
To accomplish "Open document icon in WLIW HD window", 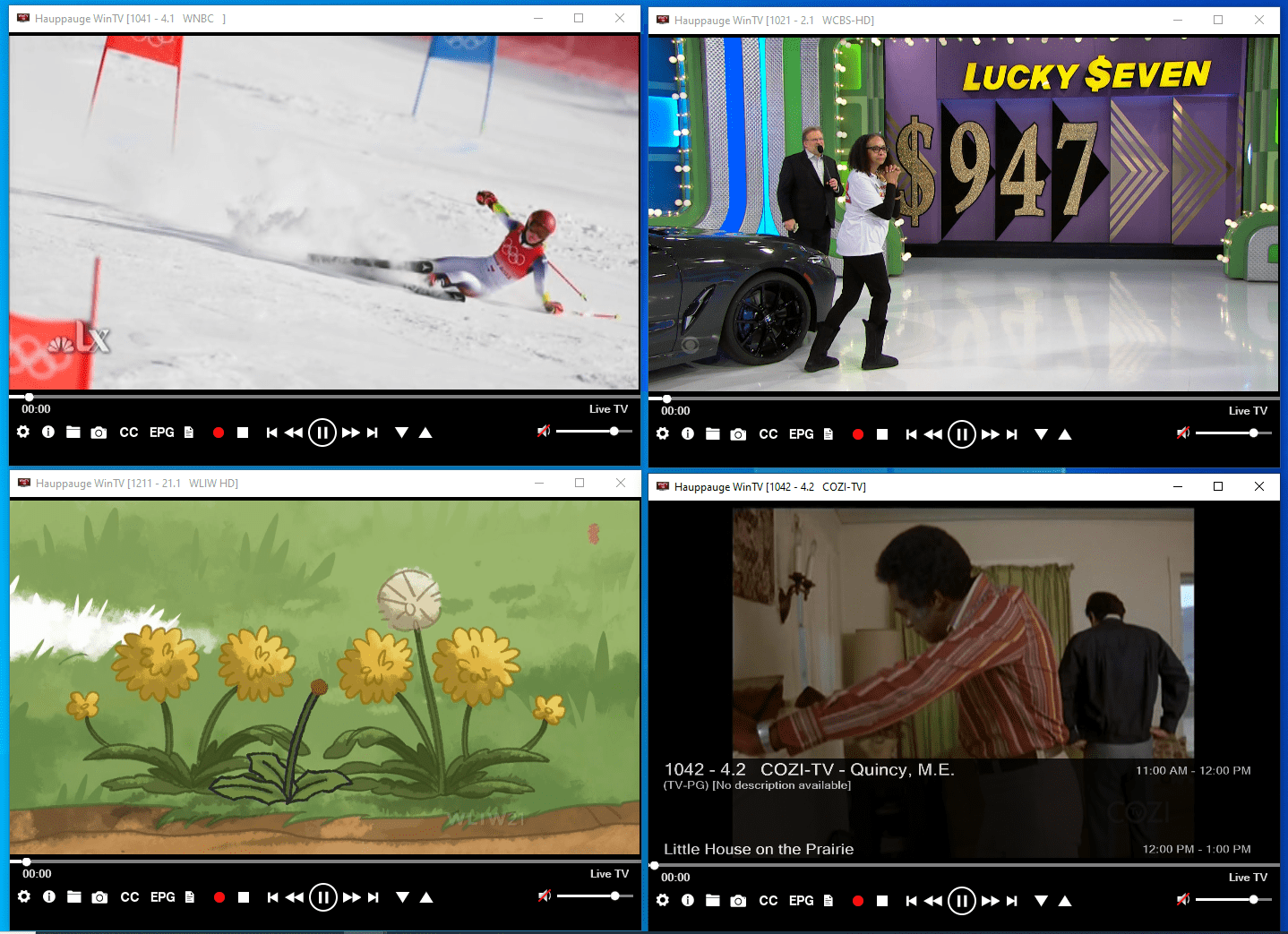I will [x=190, y=897].
